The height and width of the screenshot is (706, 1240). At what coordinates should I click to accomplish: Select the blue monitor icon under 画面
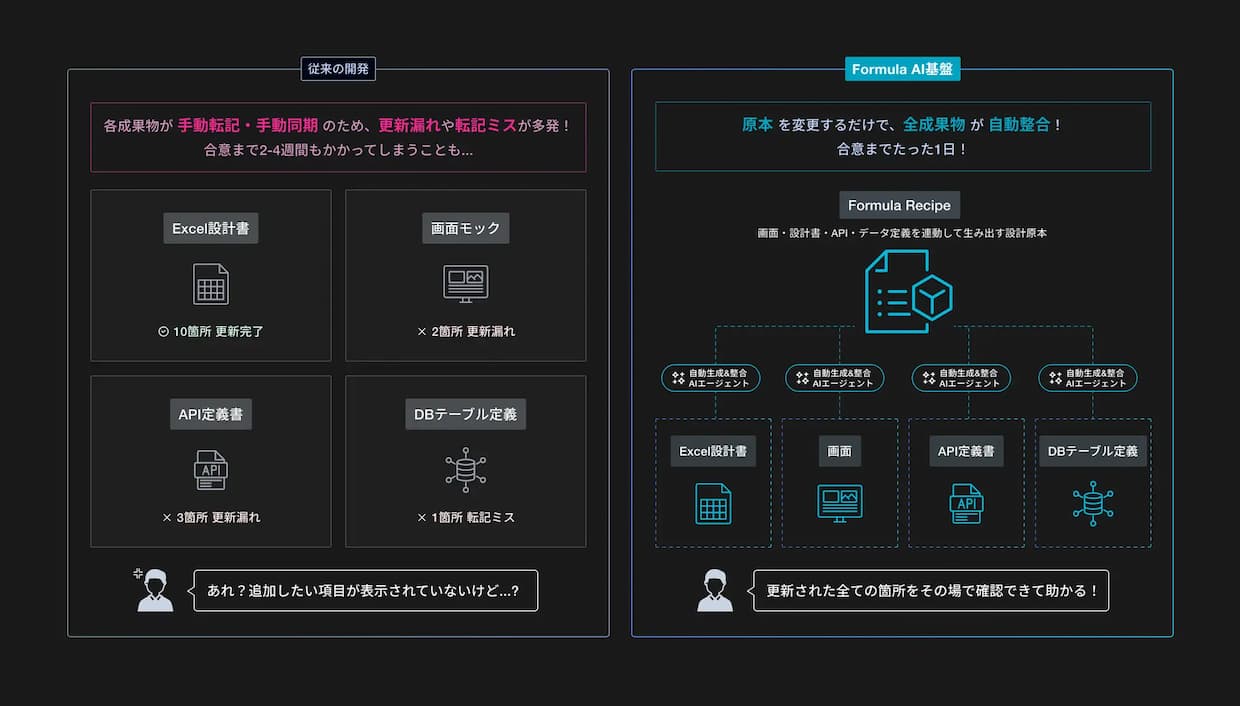(839, 503)
